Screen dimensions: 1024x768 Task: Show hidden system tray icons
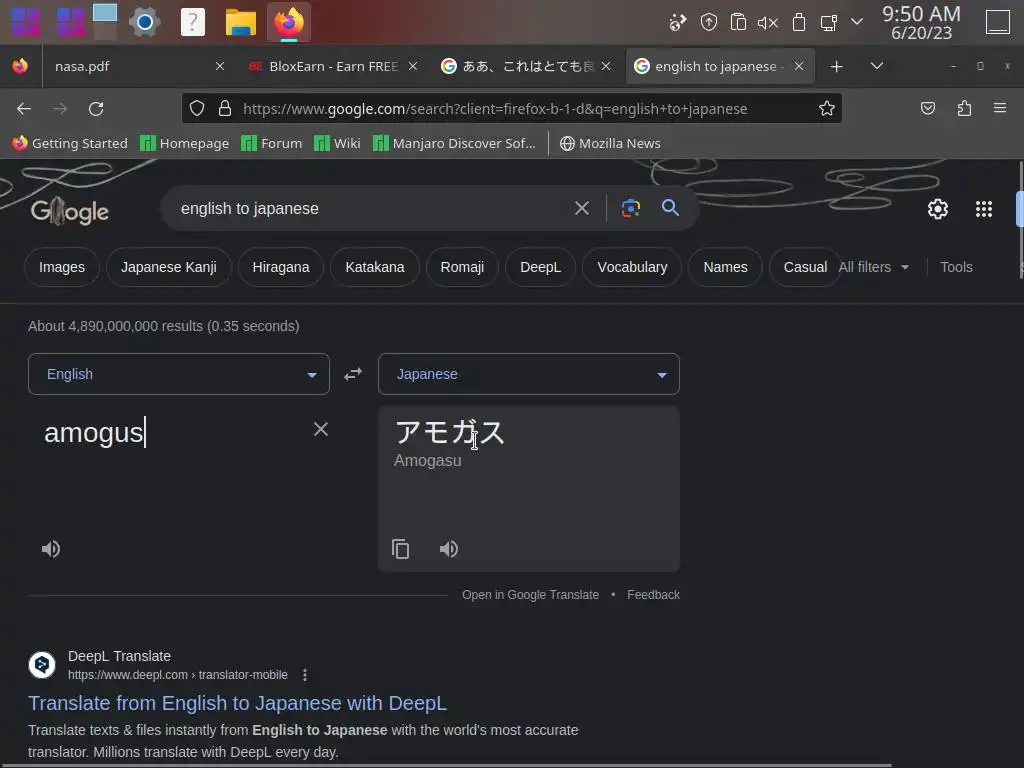click(x=857, y=22)
